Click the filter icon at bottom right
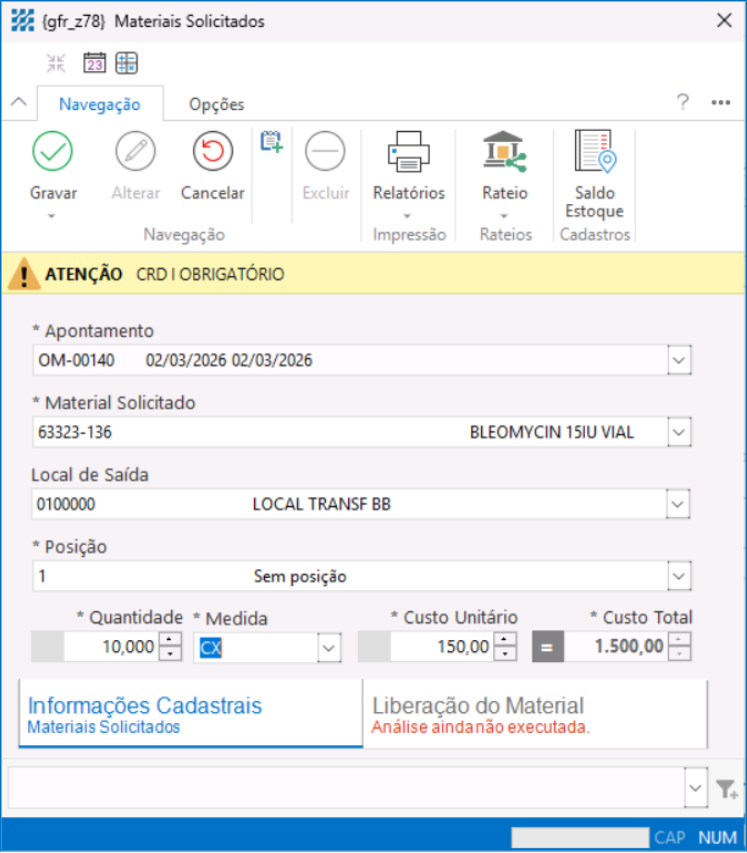This screenshot has width=747, height=853. click(726, 790)
